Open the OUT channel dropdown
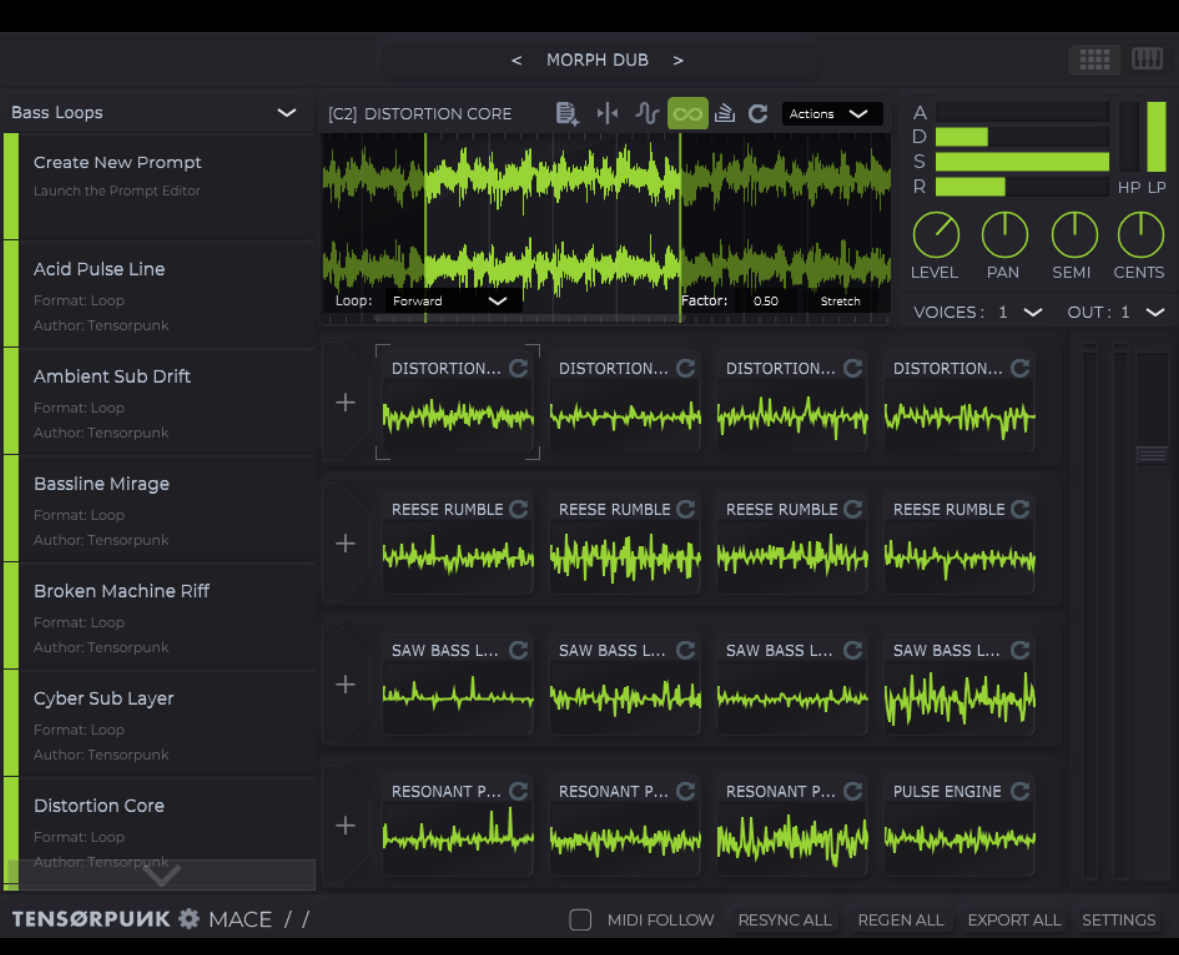The height and width of the screenshot is (955, 1179). pos(1143,312)
